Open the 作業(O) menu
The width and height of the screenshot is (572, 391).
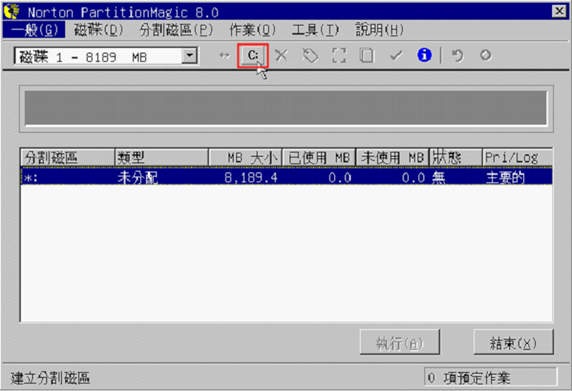click(x=252, y=30)
